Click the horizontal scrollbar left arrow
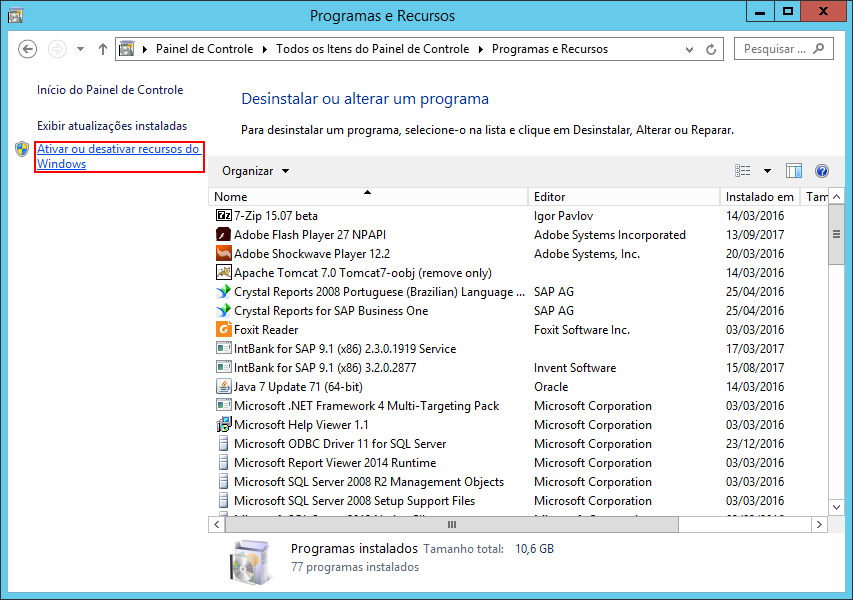Viewport: 853px width, 600px height. coord(217,524)
